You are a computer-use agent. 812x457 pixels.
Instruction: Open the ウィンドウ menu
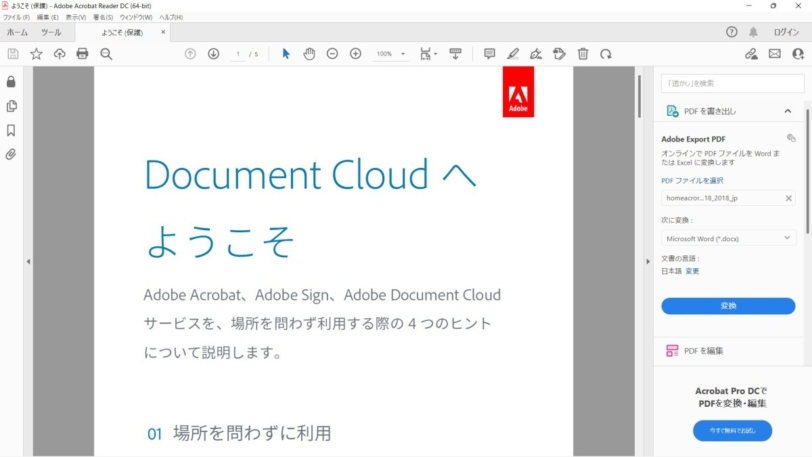(x=136, y=17)
